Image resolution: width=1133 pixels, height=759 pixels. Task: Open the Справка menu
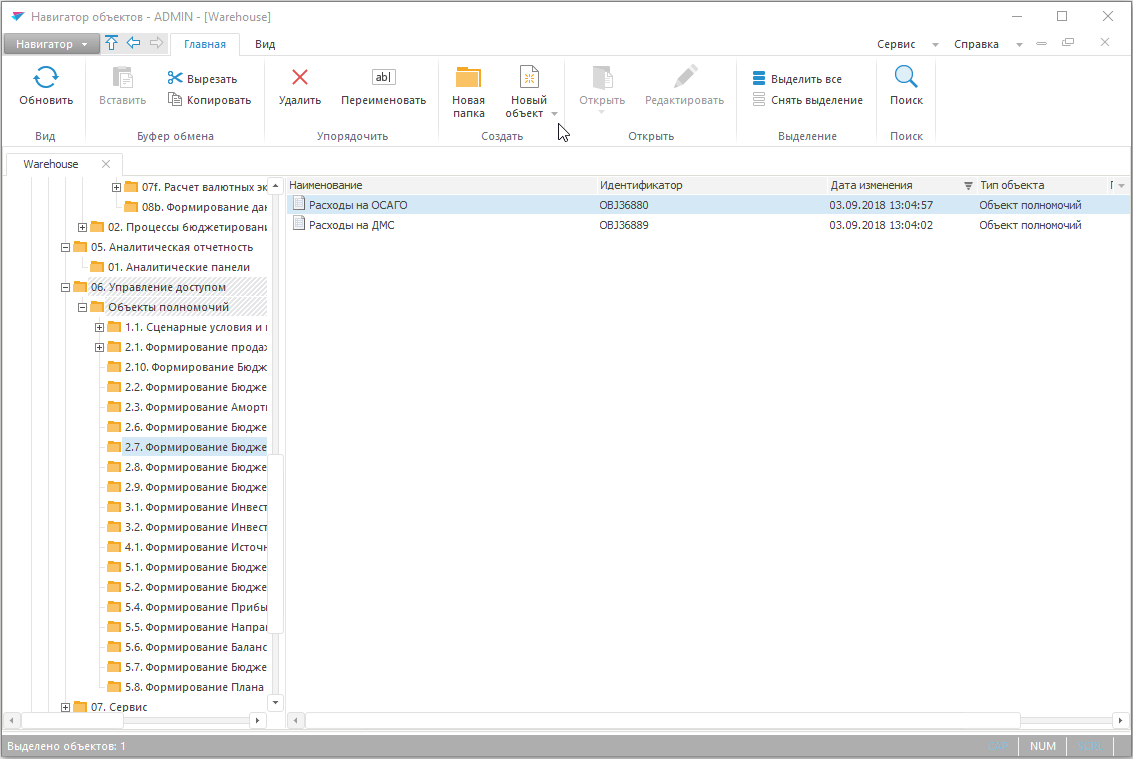976,44
